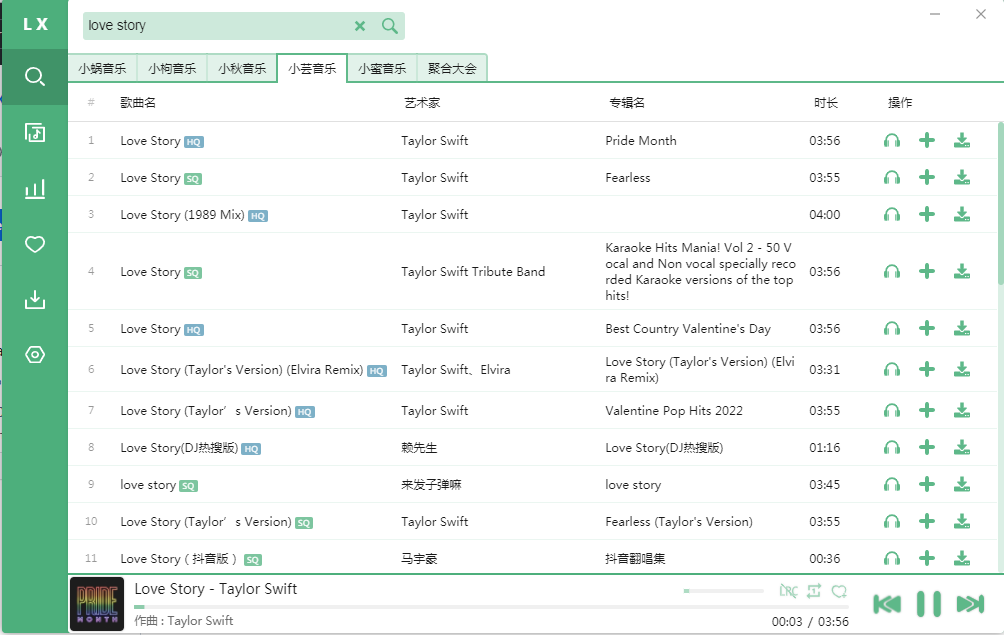Add Best Country Valentine's Day track to list
The image size is (1004, 635).
927,329
